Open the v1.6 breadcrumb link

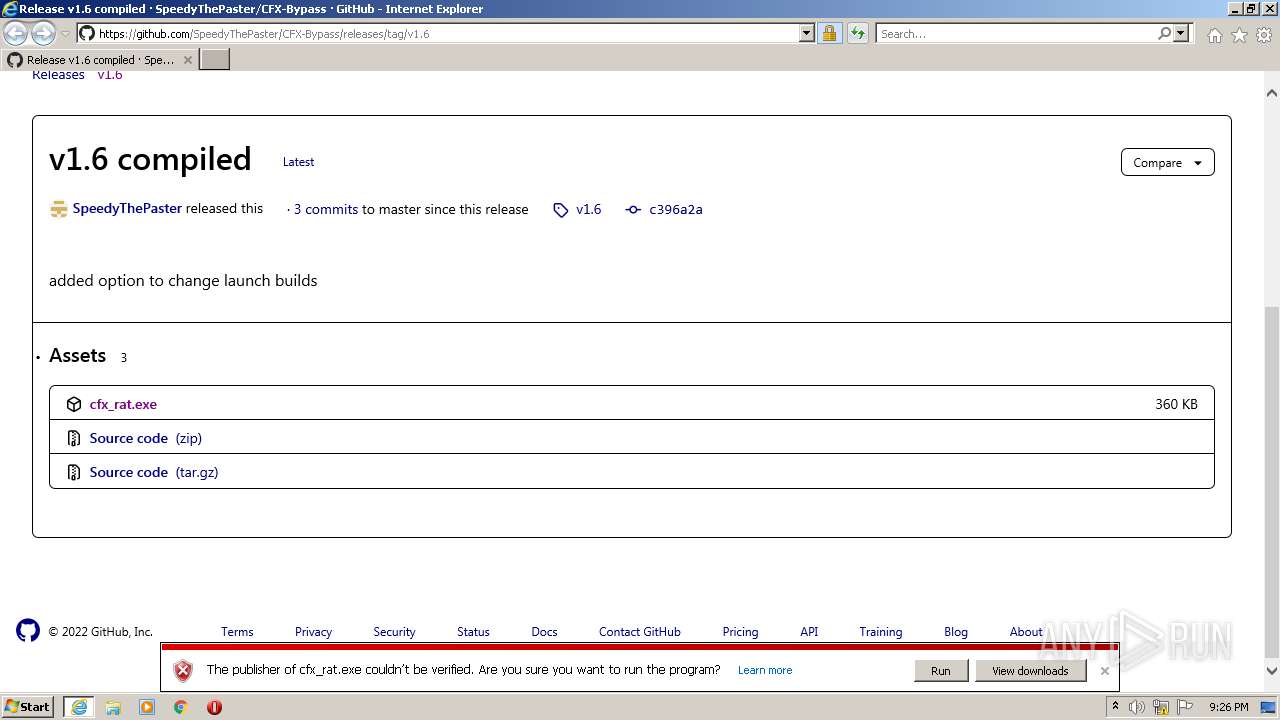pyautogui.click(x=110, y=75)
